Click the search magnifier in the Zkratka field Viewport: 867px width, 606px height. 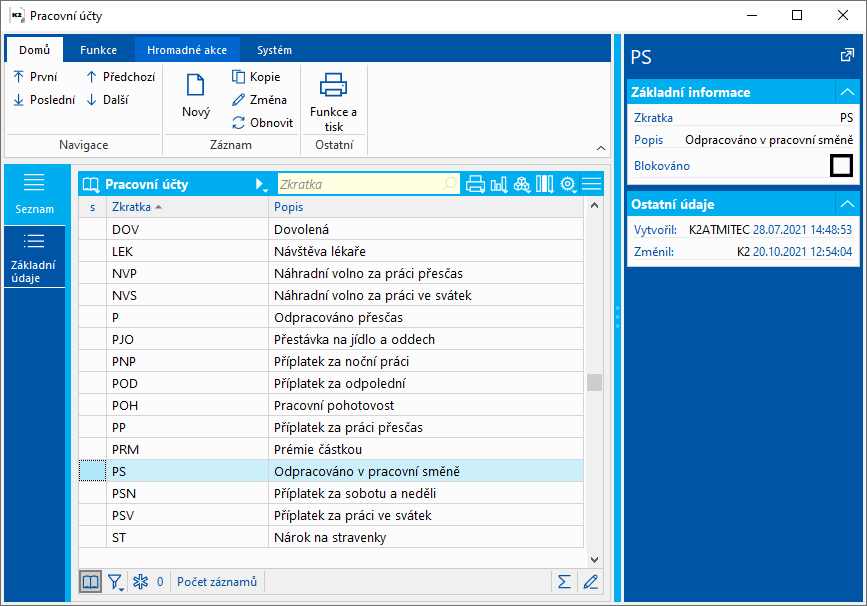pos(450,184)
